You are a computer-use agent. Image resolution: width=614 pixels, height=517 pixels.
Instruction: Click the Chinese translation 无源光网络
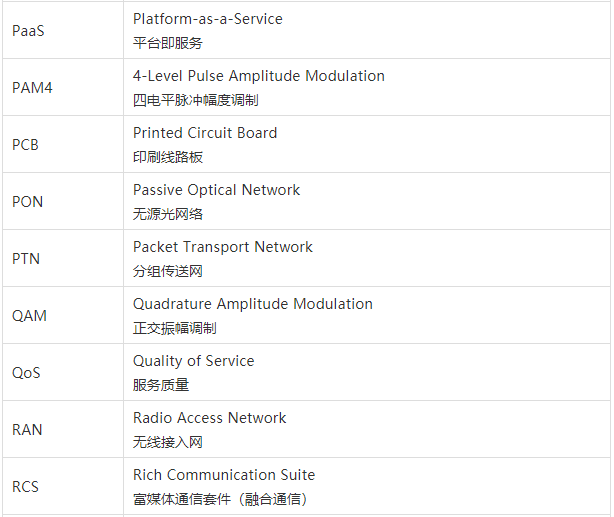[x=168, y=214]
